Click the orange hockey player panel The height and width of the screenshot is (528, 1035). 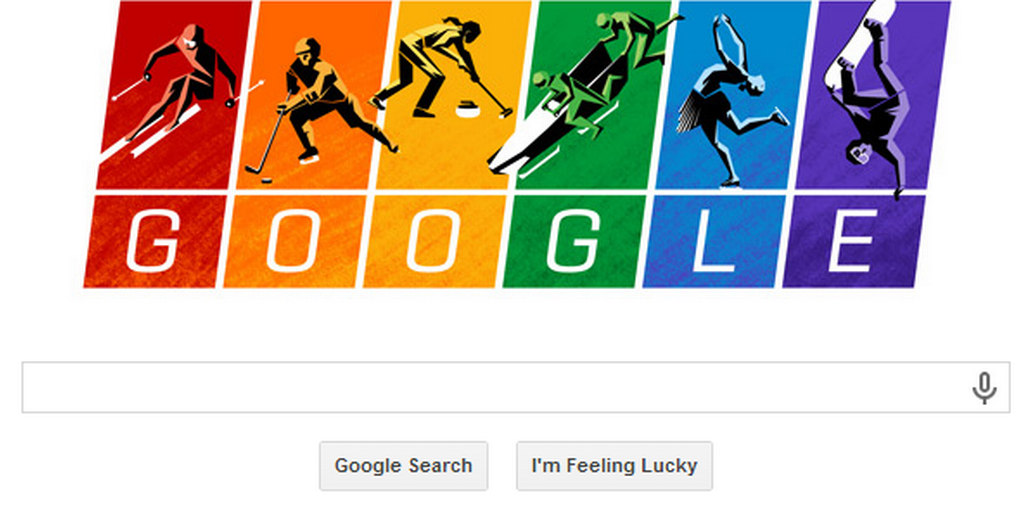tap(314, 94)
